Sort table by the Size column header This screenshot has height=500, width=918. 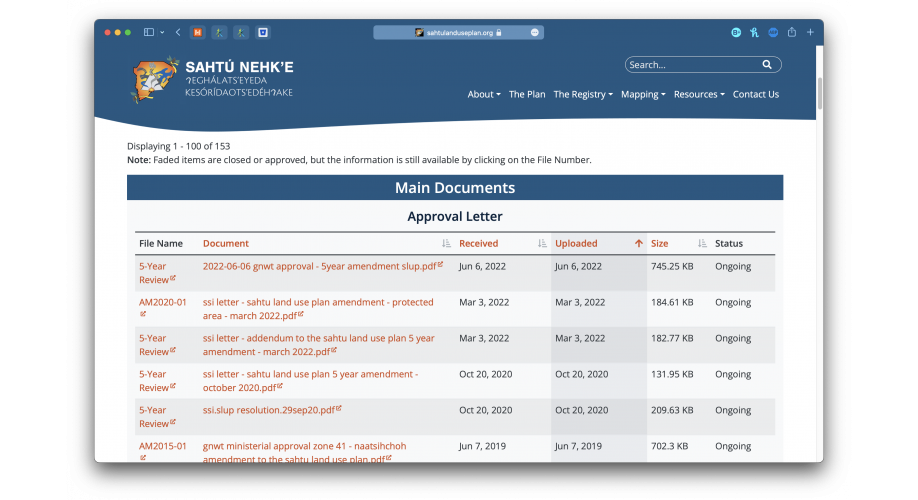click(659, 244)
